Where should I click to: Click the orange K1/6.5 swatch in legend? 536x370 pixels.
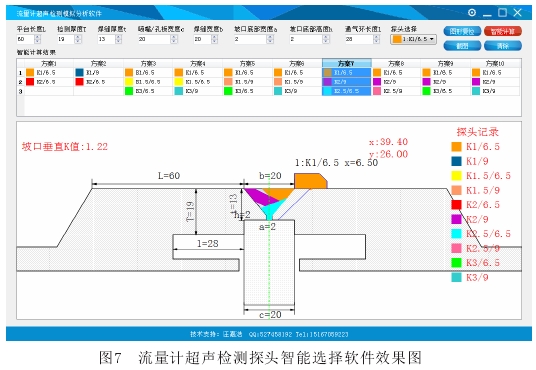coord(456,147)
